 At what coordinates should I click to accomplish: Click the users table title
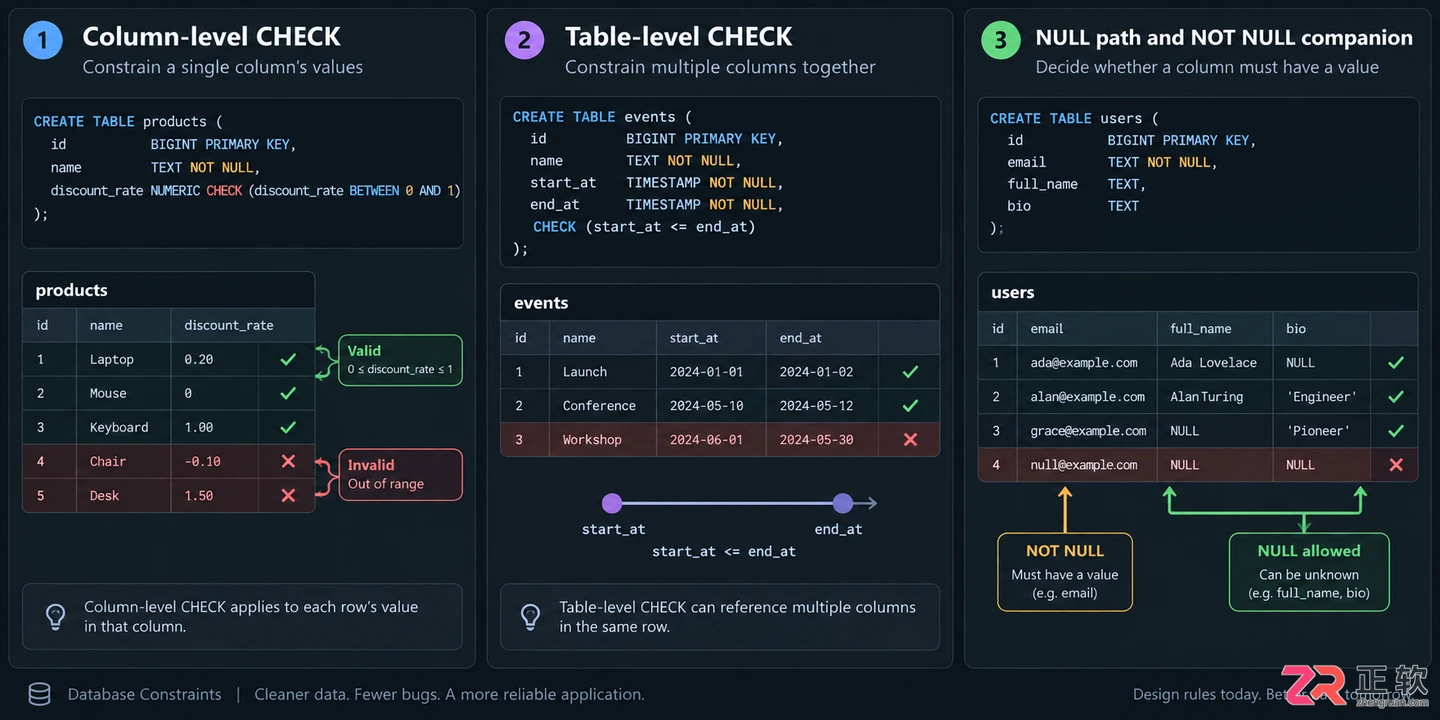coord(1013,292)
